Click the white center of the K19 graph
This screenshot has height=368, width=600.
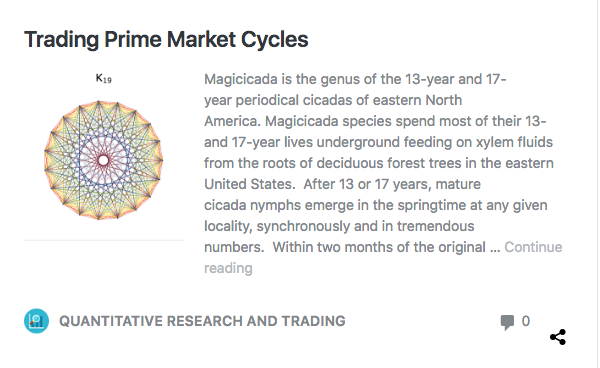tap(103, 160)
